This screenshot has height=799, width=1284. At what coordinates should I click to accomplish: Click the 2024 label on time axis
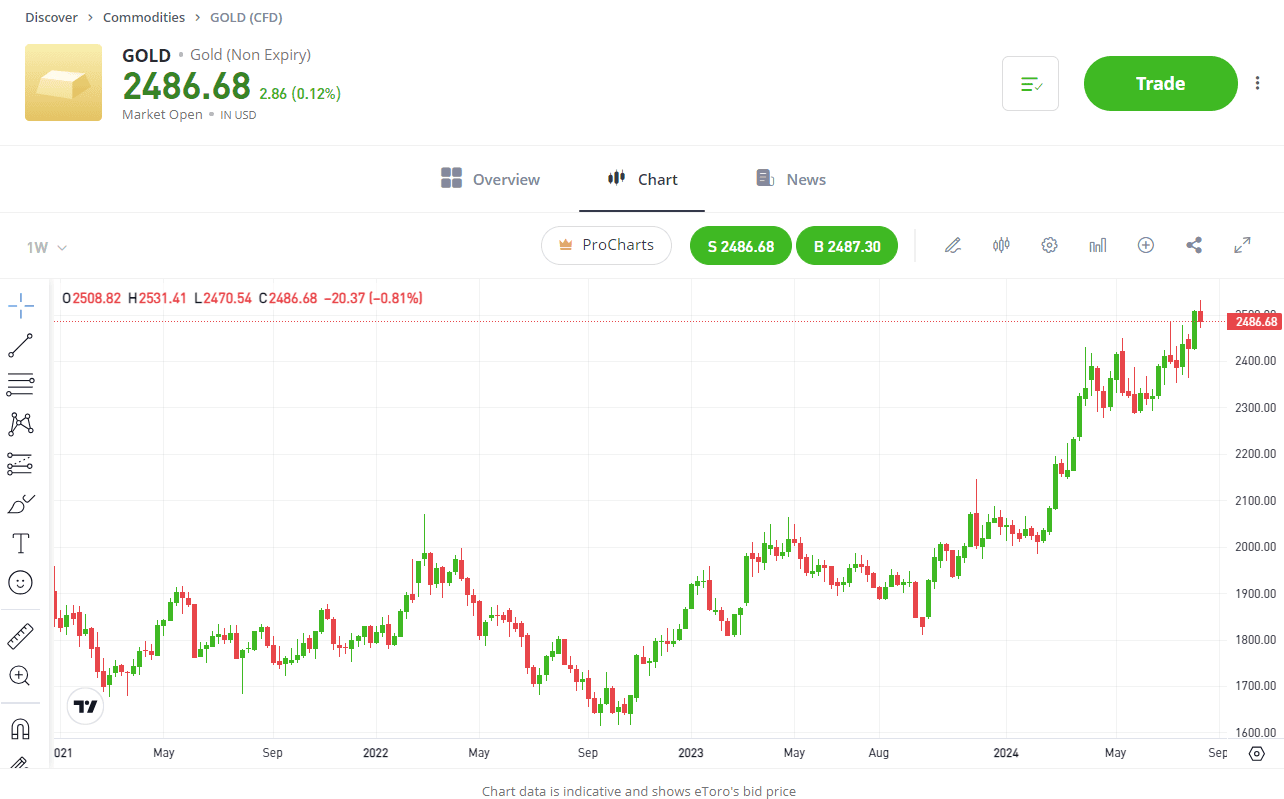[1006, 752]
